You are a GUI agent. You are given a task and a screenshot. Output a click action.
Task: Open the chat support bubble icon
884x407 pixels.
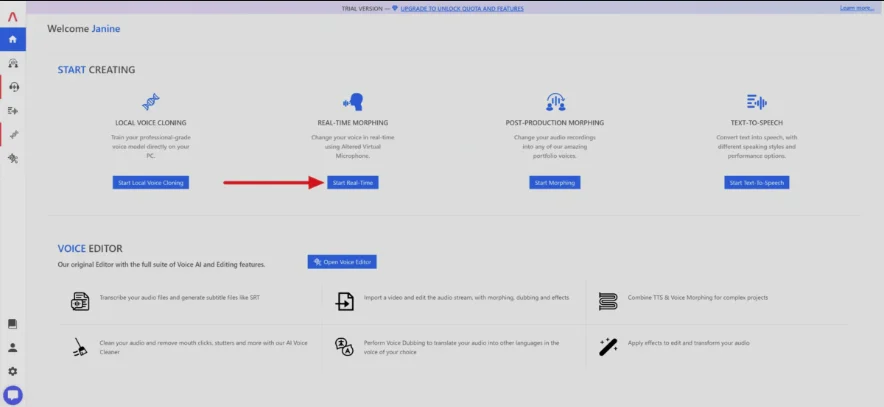click(12, 395)
